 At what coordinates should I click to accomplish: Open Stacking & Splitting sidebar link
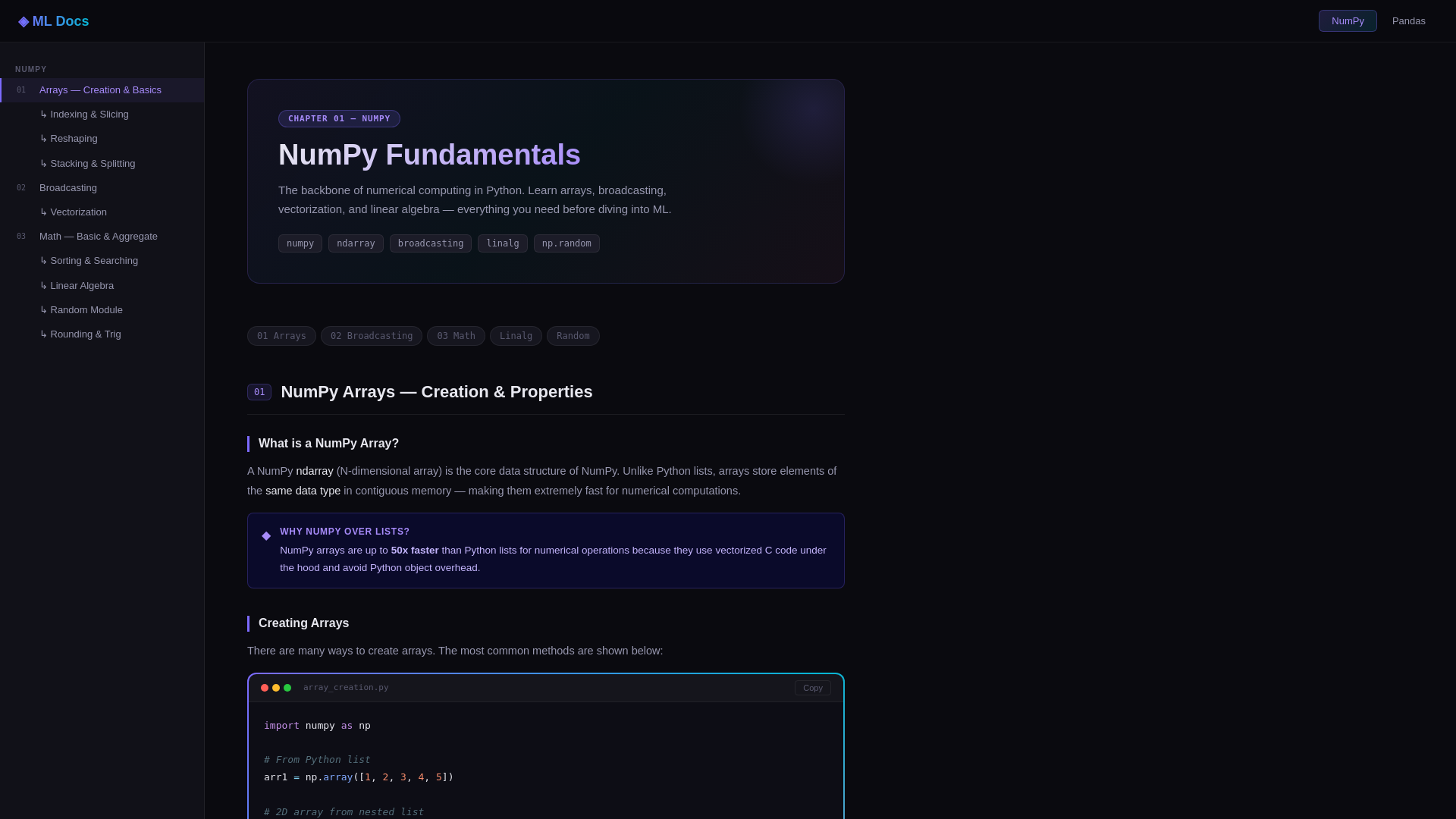(x=102, y=164)
